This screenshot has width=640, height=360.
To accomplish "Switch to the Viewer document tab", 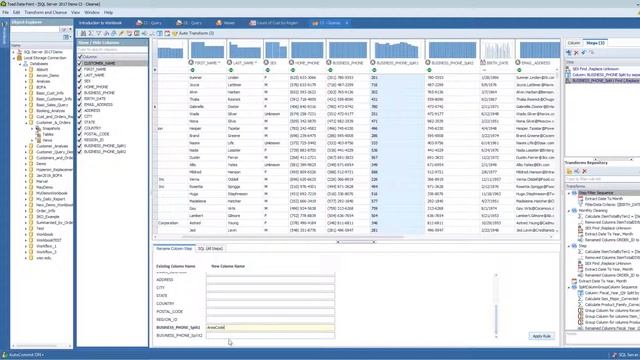I will point(226,23).
